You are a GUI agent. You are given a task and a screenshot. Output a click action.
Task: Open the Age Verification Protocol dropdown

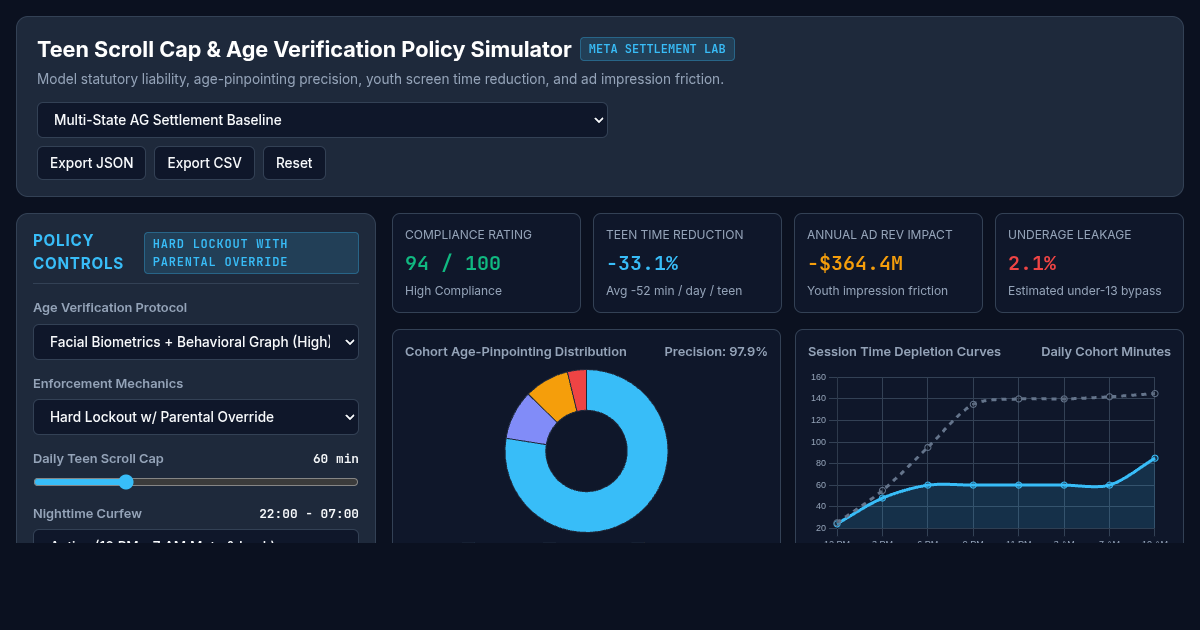[x=196, y=342]
